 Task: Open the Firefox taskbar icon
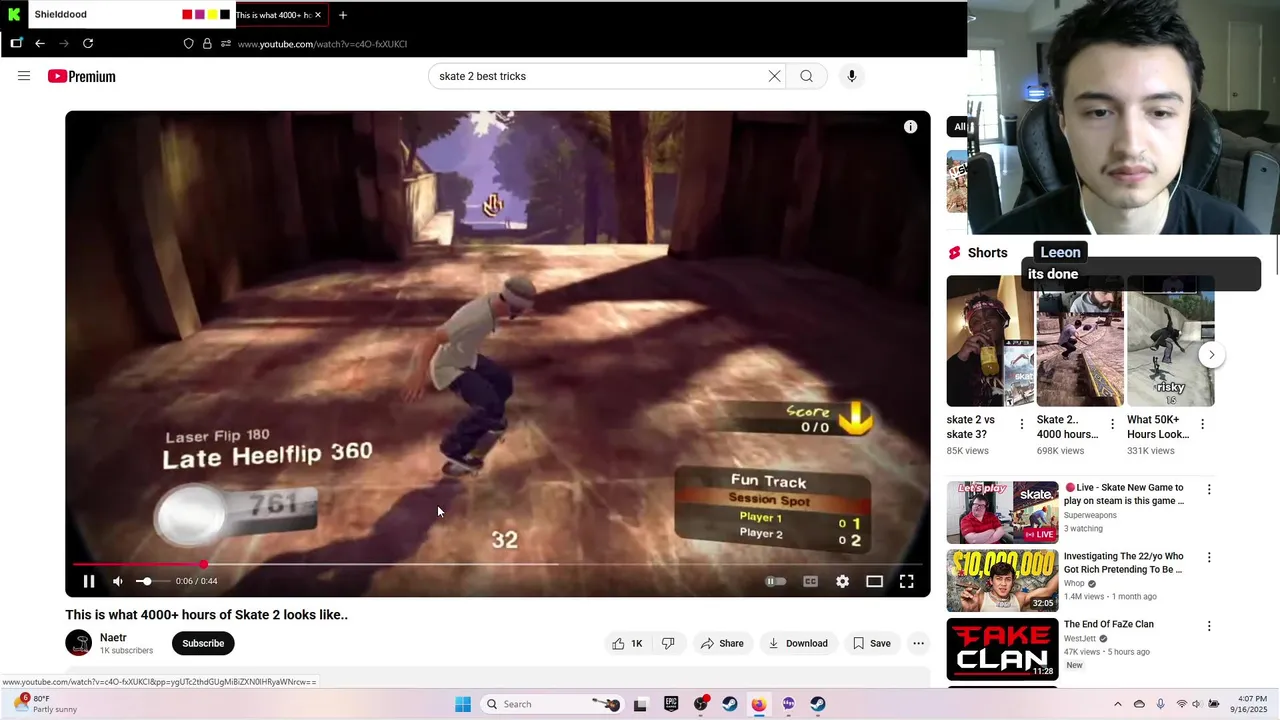coord(759,704)
